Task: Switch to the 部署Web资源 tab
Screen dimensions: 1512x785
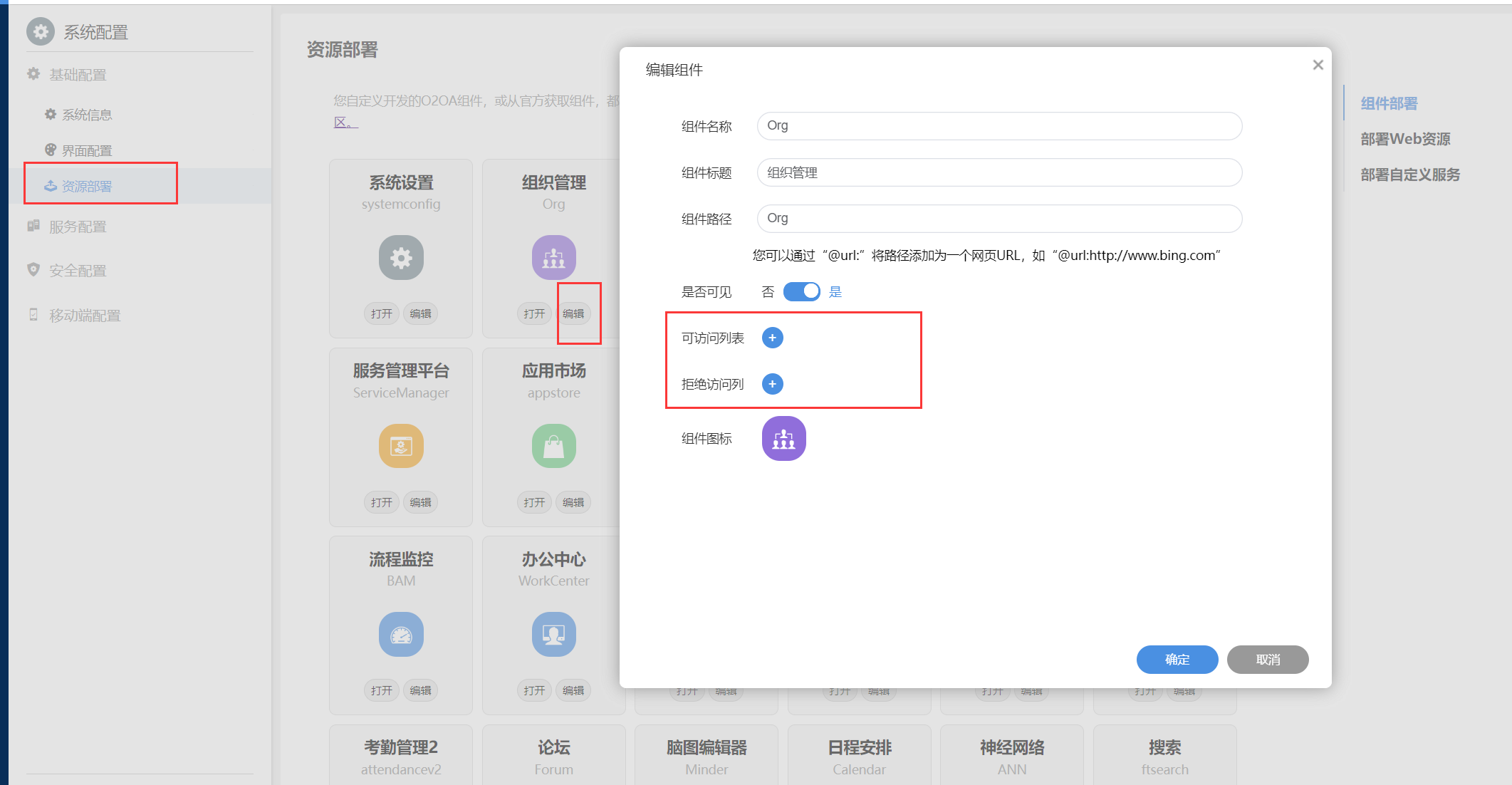Action: pyautogui.click(x=1404, y=139)
